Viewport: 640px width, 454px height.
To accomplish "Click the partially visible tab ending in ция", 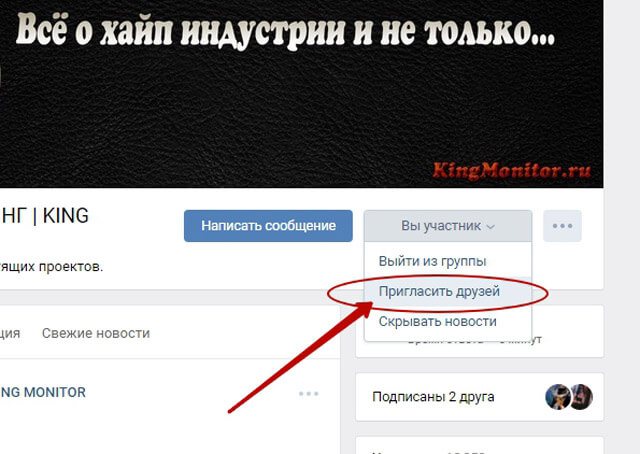I will pyautogui.click(x=10, y=333).
